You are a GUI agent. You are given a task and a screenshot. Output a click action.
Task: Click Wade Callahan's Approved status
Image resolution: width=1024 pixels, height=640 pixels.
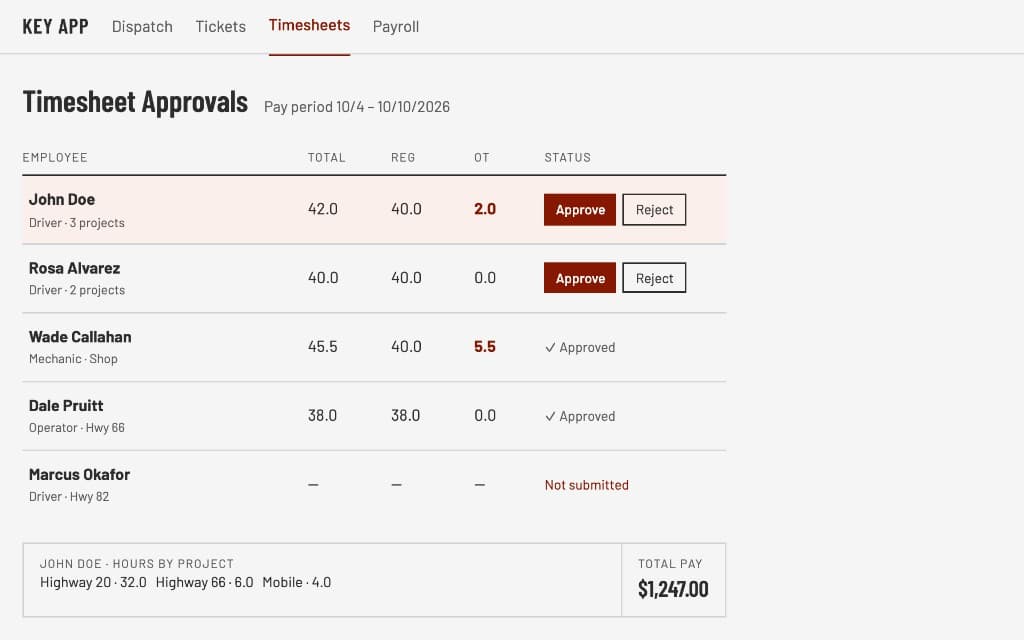point(580,347)
